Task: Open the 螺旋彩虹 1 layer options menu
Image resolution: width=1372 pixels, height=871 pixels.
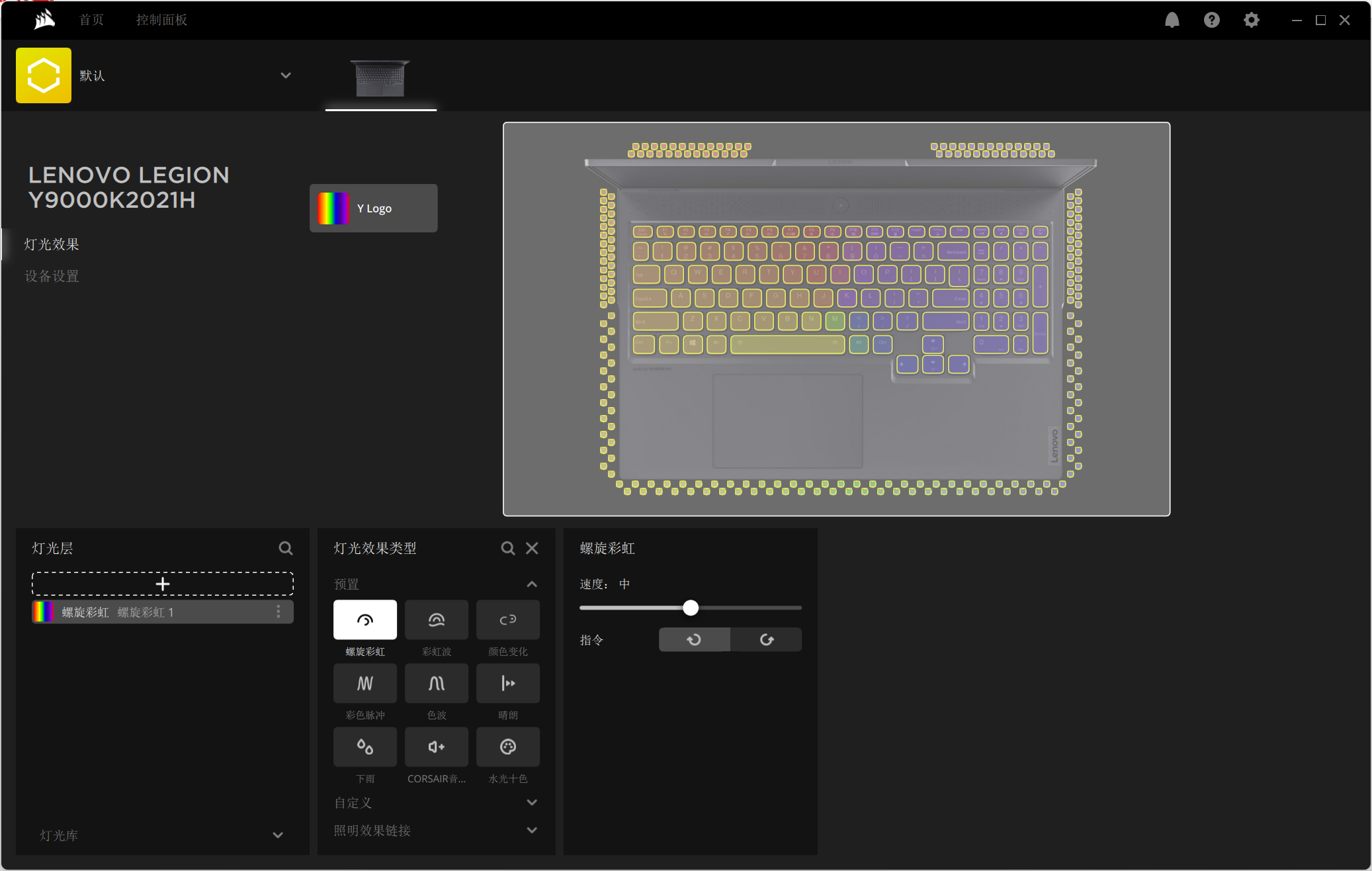Action: 279,612
